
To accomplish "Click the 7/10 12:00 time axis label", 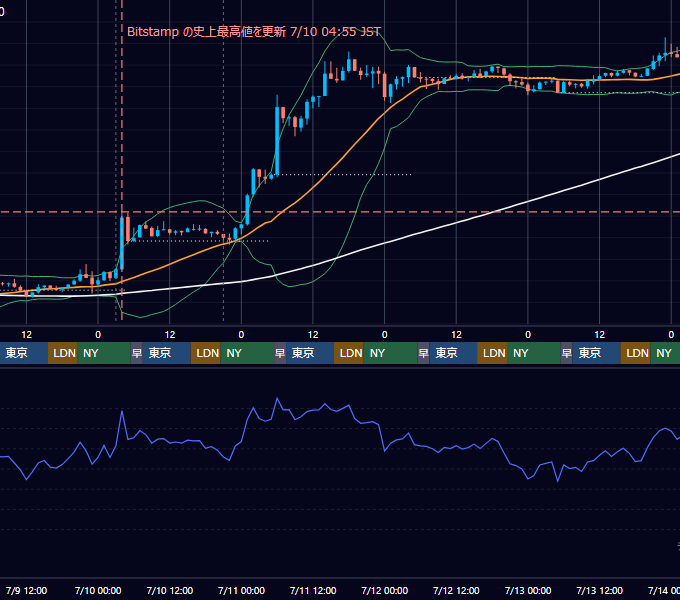I will tap(170, 590).
